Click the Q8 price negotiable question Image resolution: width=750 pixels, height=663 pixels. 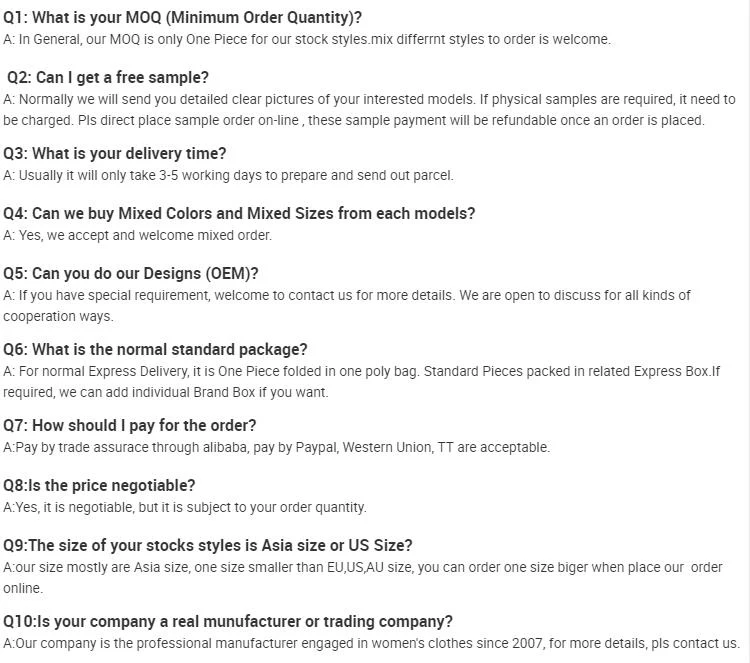pos(99,486)
